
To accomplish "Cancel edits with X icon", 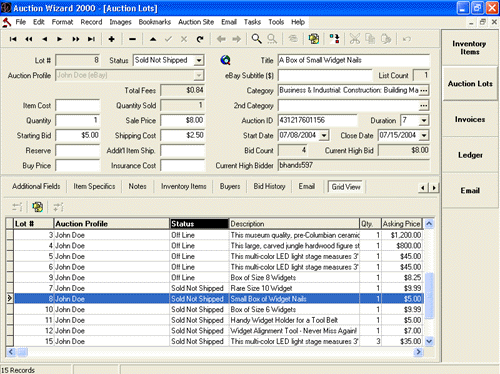I will (184, 39).
